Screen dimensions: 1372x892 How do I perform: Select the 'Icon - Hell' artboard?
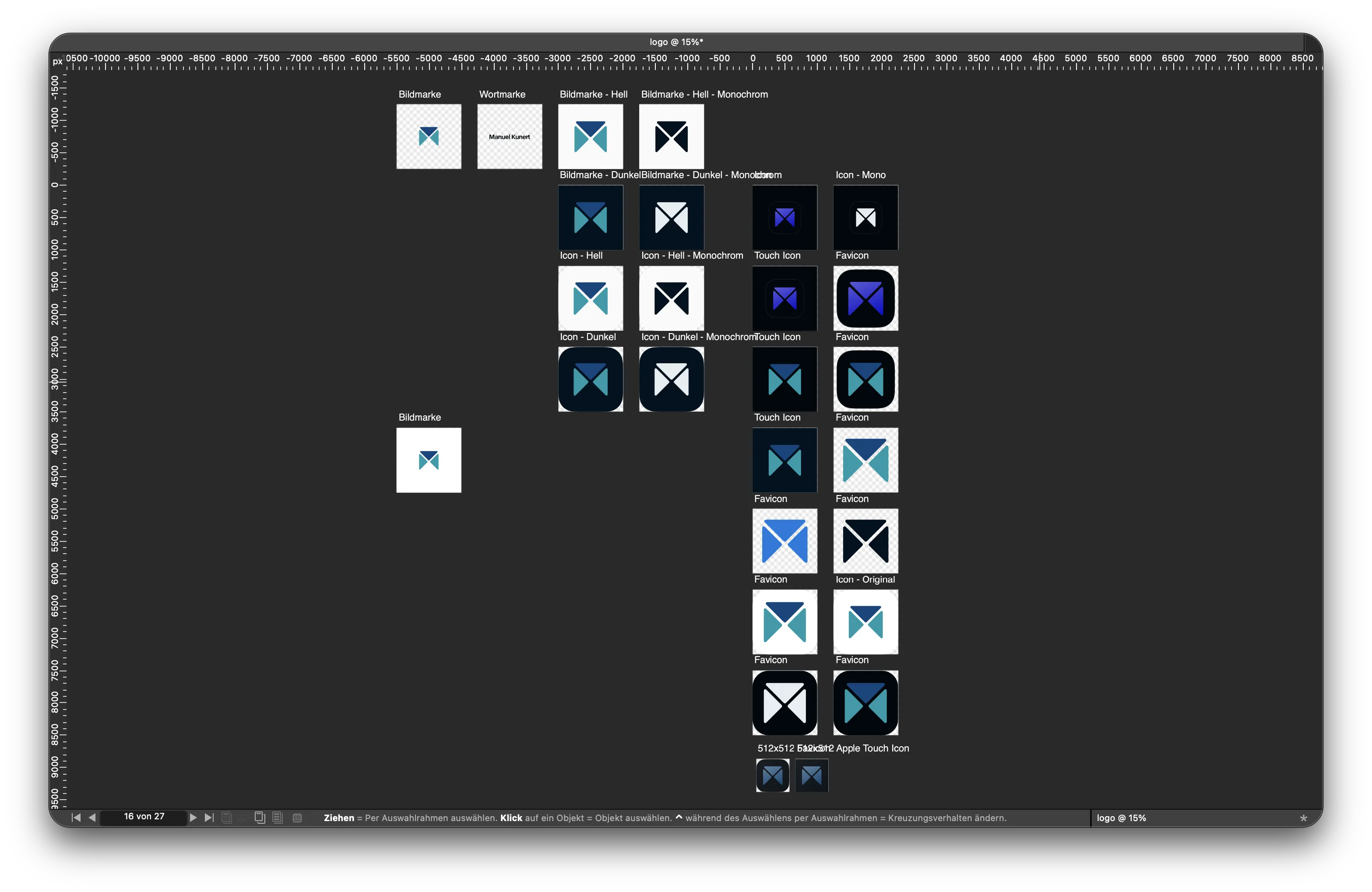(x=590, y=298)
